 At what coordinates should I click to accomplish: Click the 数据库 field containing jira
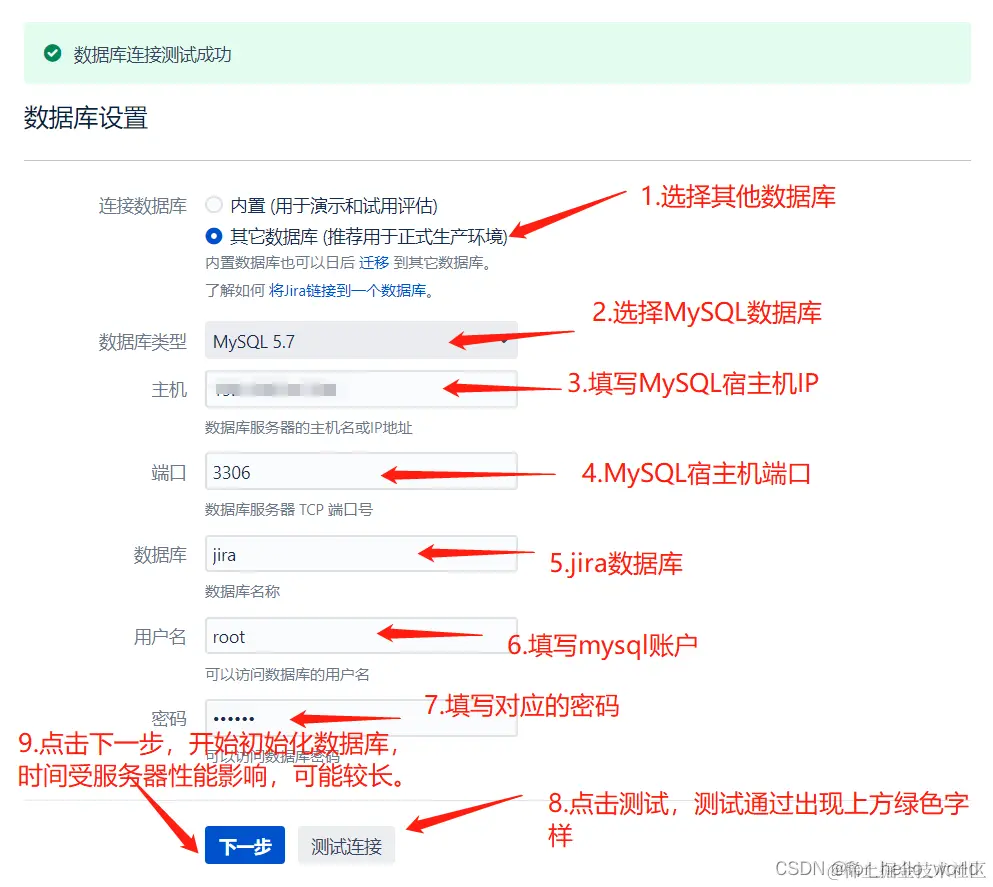pyautogui.click(x=360, y=553)
